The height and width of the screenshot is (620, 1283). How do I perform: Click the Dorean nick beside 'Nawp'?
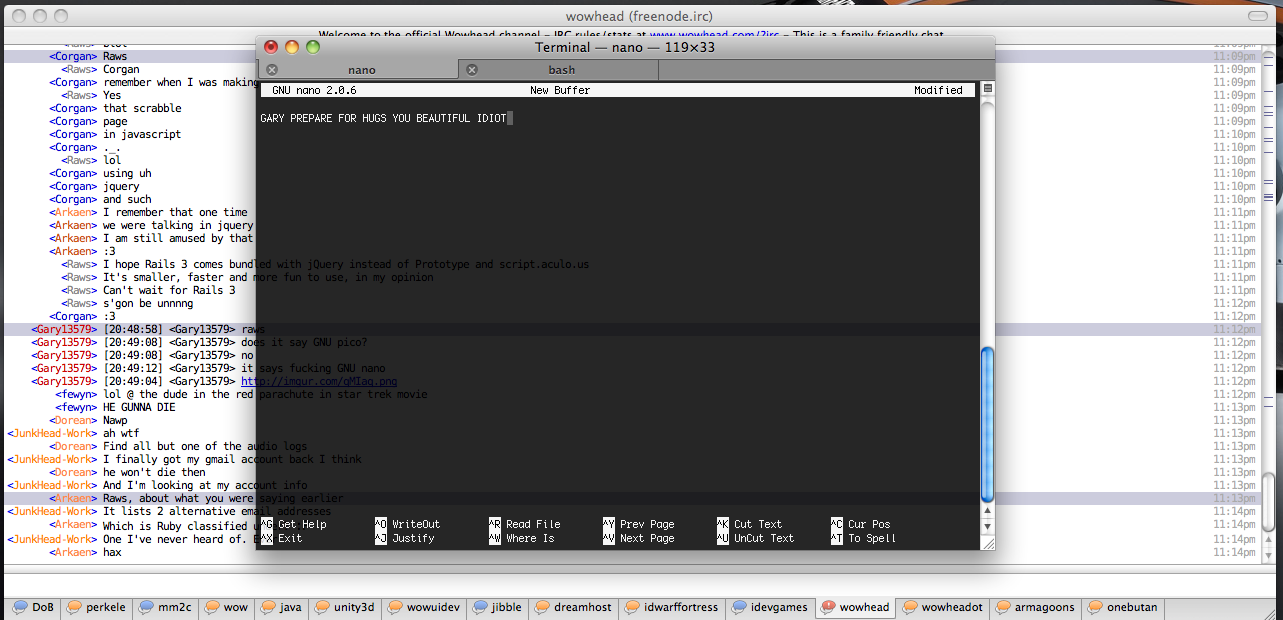73,420
